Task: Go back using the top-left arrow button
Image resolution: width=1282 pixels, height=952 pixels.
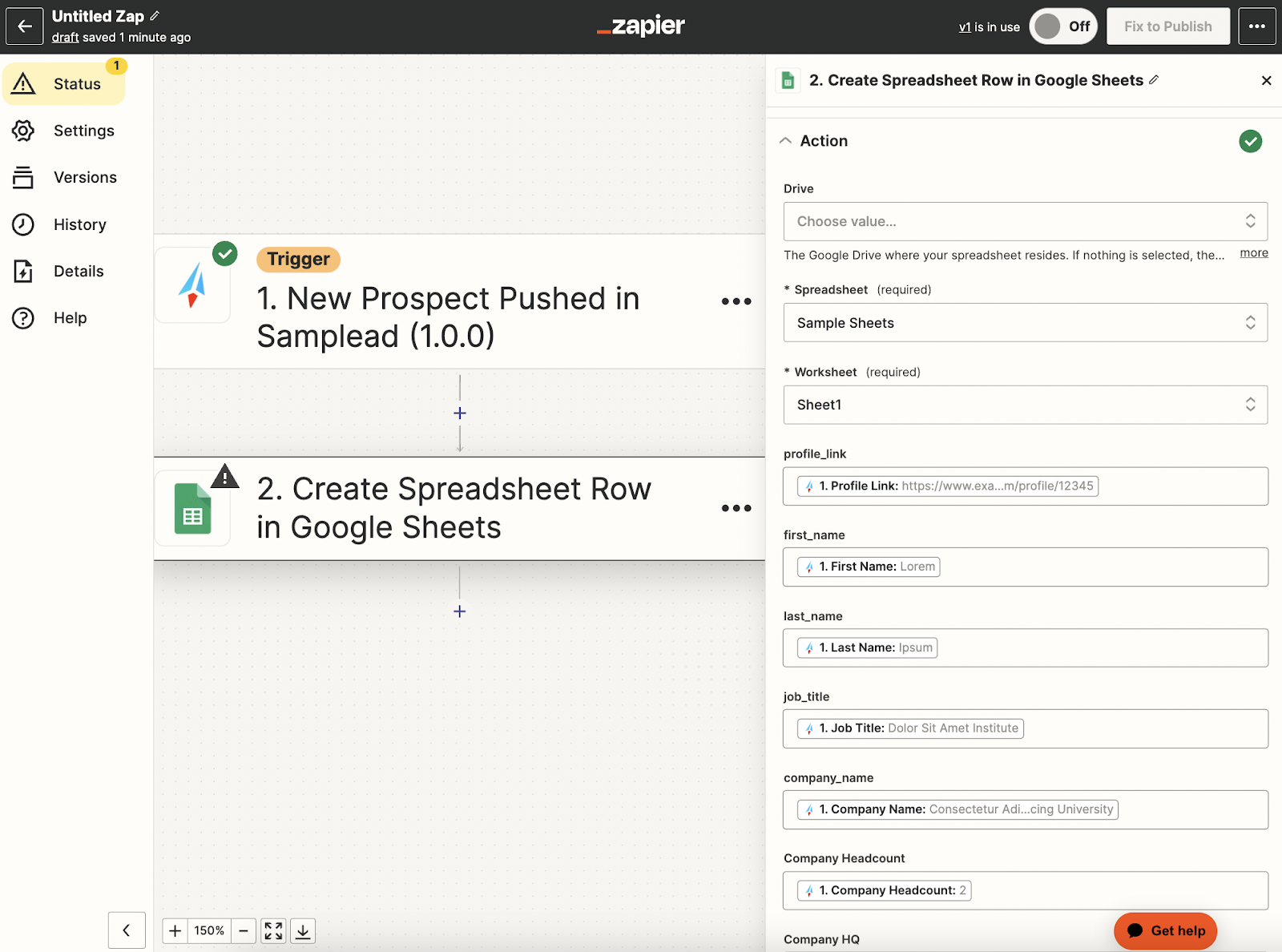Action: pyautogui.click(x=25, y=26)
